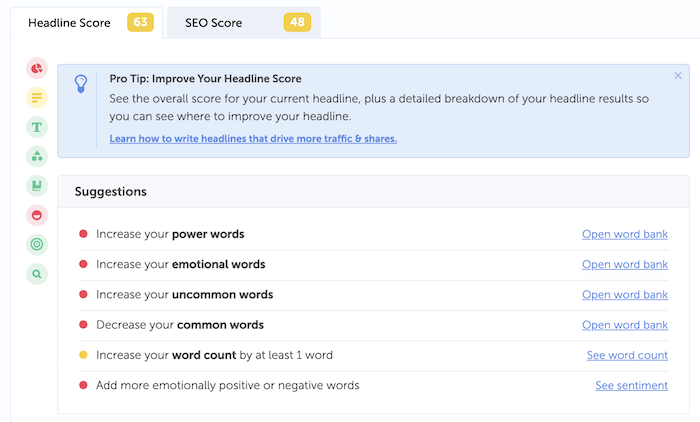
Task: Click the red pie chart sidebar icon
Action: click(x=37, y=68)
